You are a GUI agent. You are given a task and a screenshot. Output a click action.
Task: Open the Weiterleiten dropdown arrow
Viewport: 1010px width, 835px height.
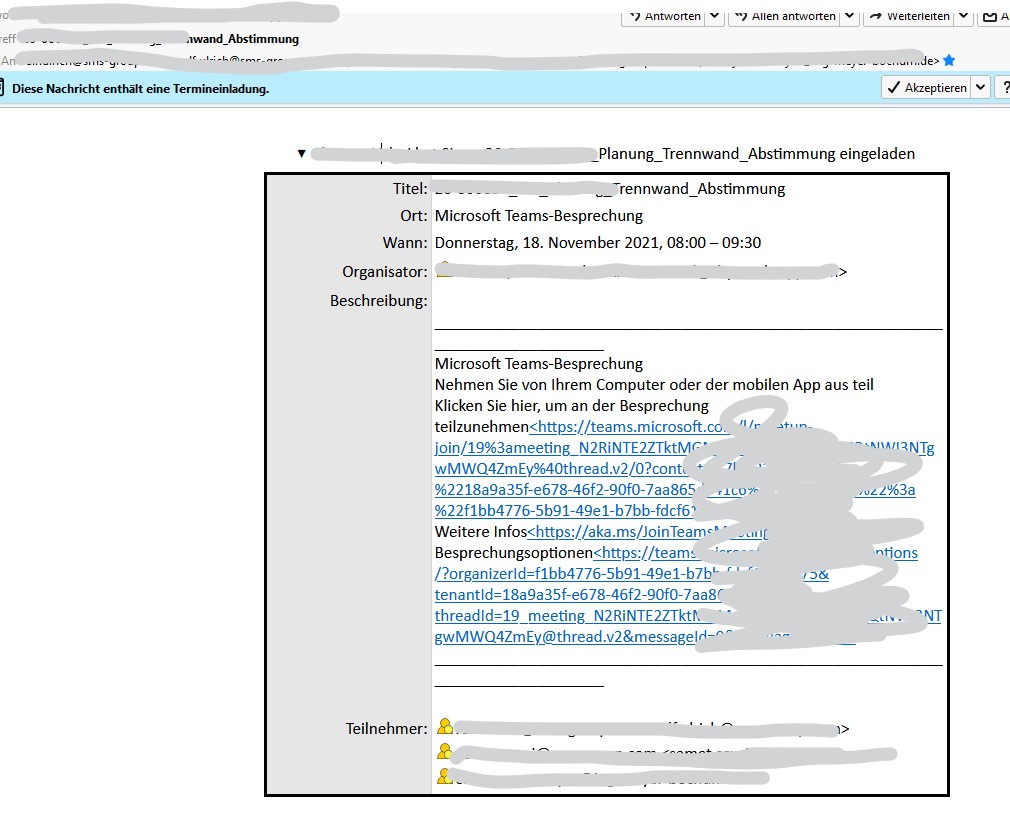point(963,17)
